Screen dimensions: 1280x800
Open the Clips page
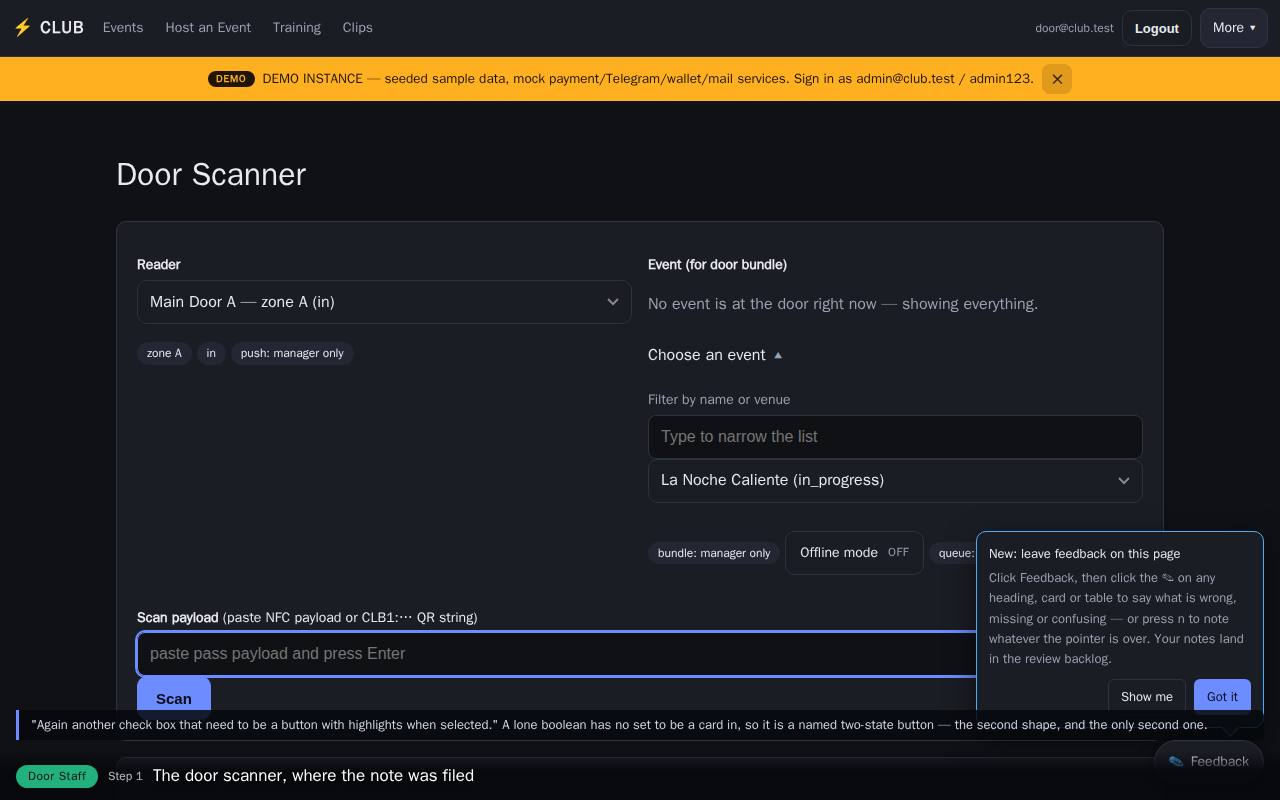coord(358,28)
